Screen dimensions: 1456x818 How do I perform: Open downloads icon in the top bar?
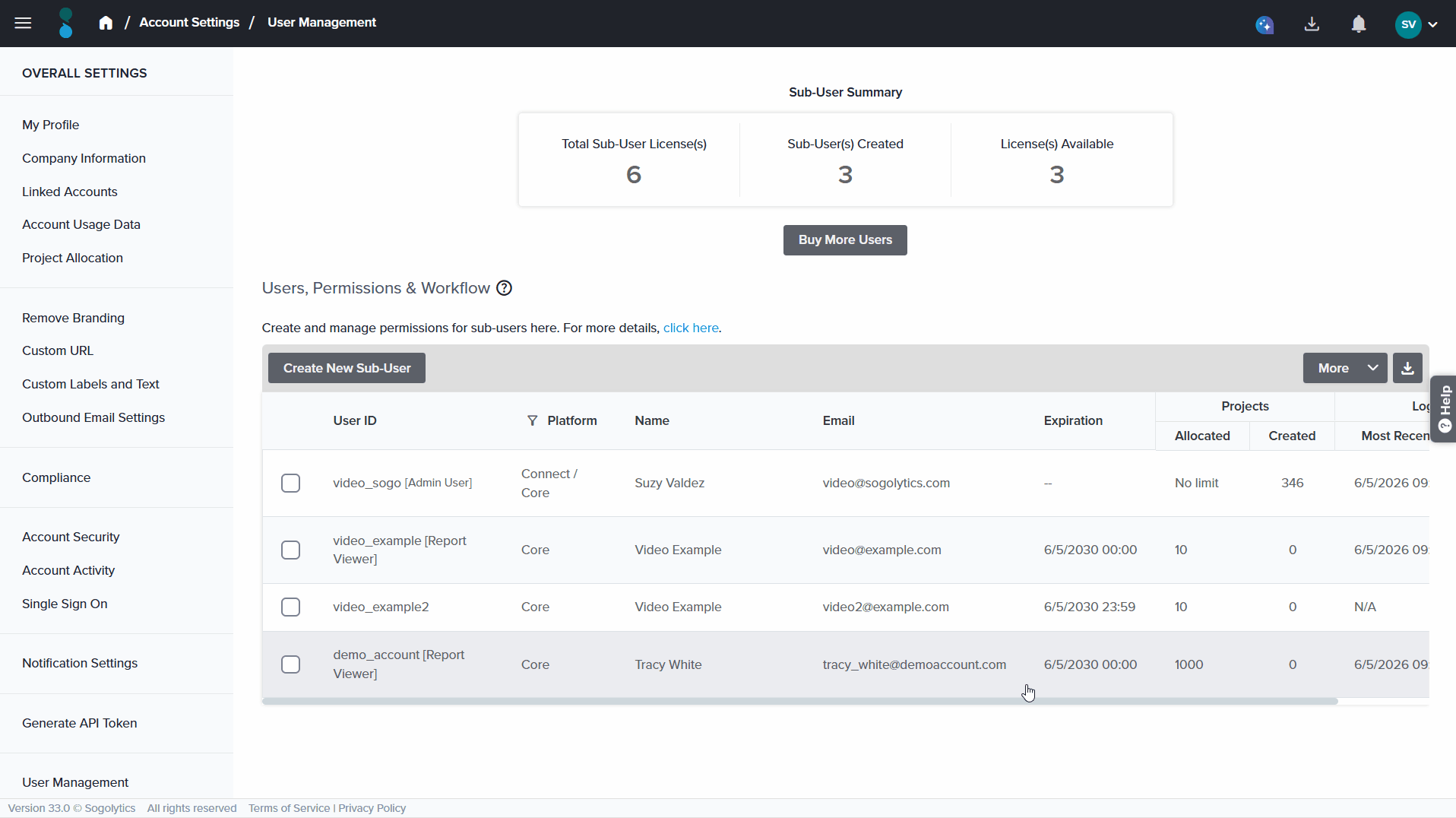coord(1312,24)
